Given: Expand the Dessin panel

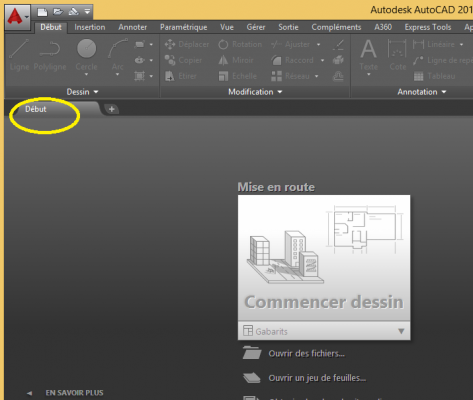Looking at the screenshot, I should [x=82, y=92].
